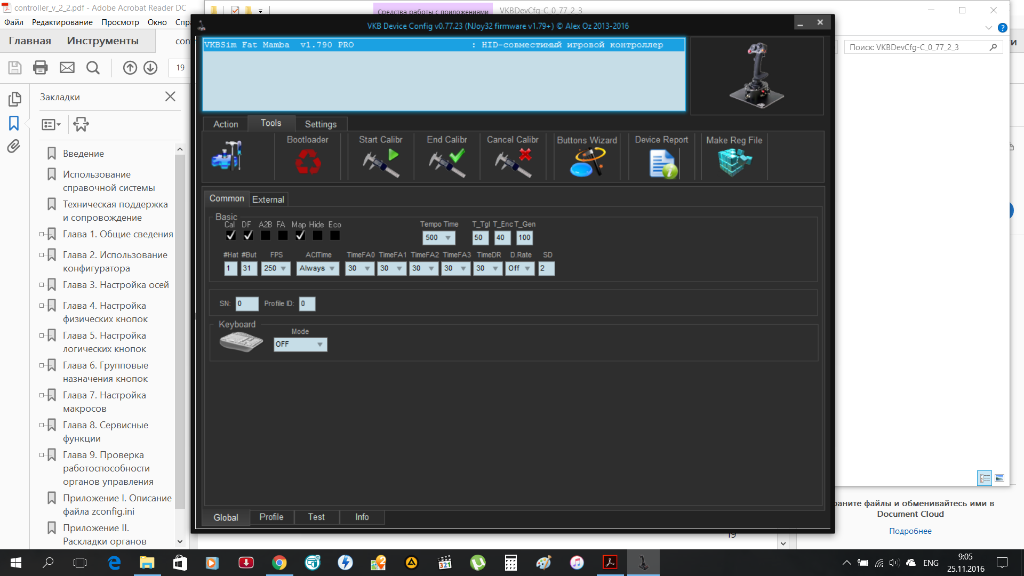Open the Инструменты tab in Acrobat
The height and width of the screenshot is (576, 1024).
[x=103, y=40]
